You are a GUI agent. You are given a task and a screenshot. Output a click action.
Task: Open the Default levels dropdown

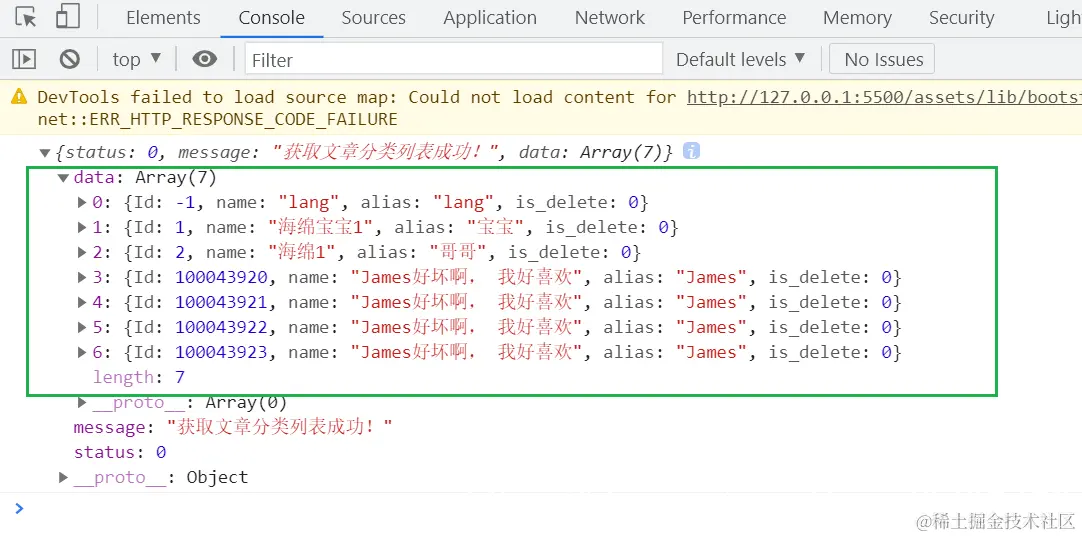(x=740, y=59)
